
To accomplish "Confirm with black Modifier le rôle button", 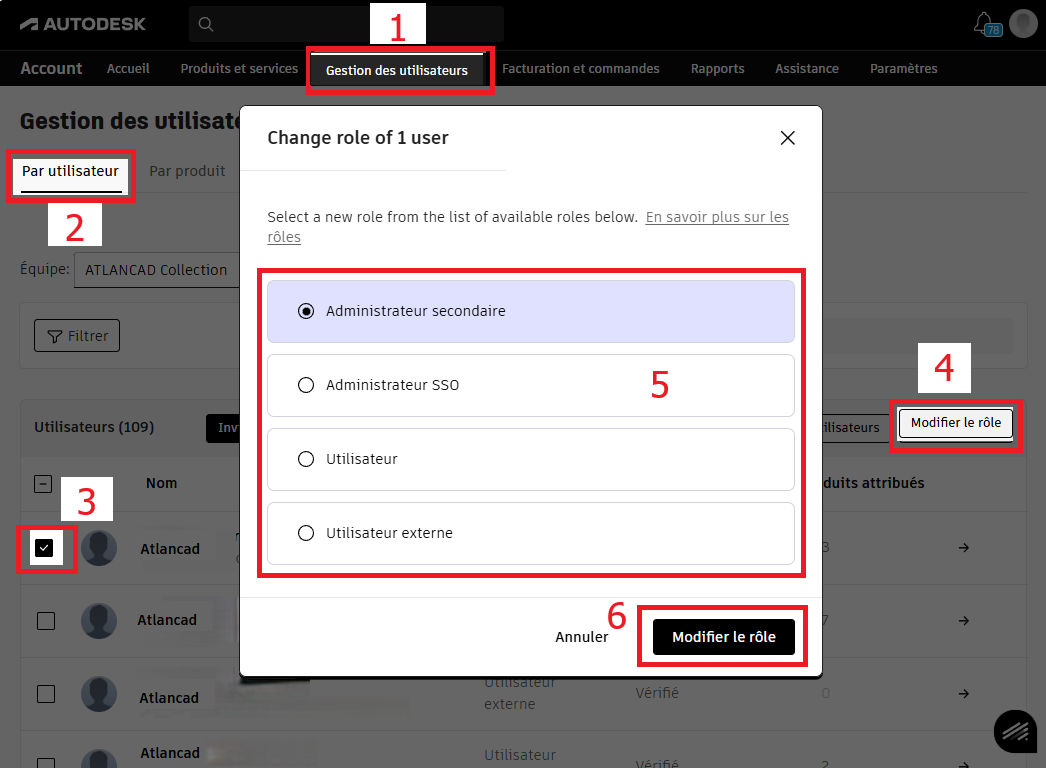I will 723,637.
